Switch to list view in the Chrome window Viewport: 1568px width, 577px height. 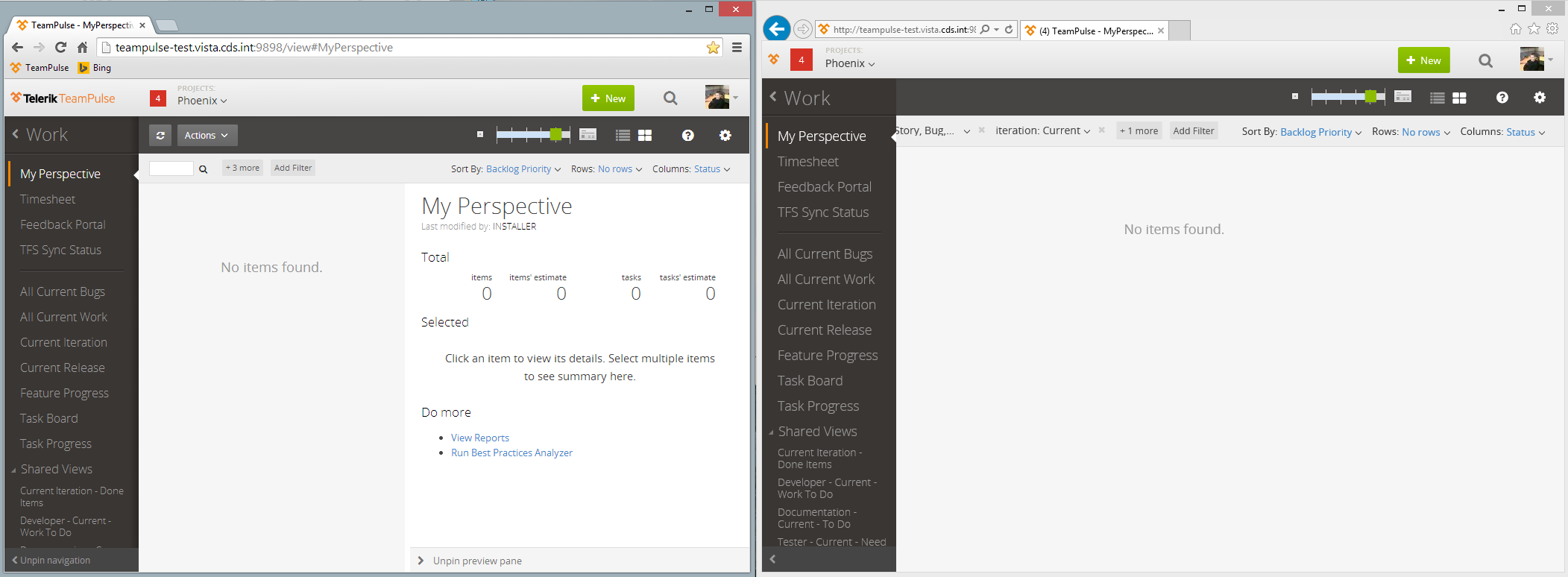coord(623,135)
